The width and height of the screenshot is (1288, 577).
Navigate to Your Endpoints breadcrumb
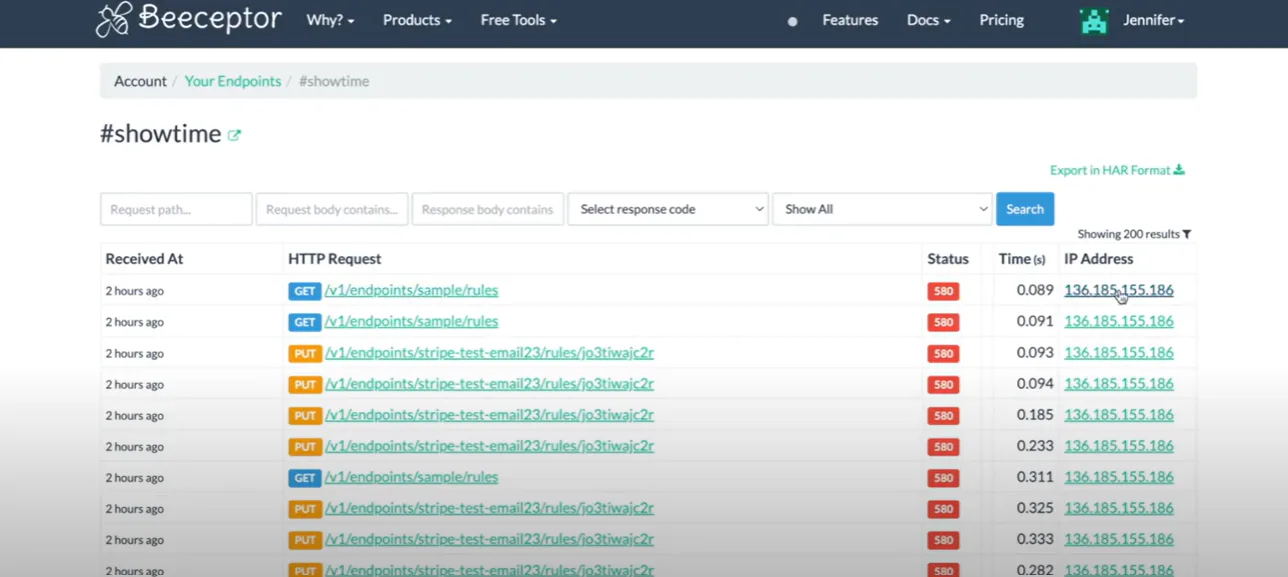coord(233,81)
